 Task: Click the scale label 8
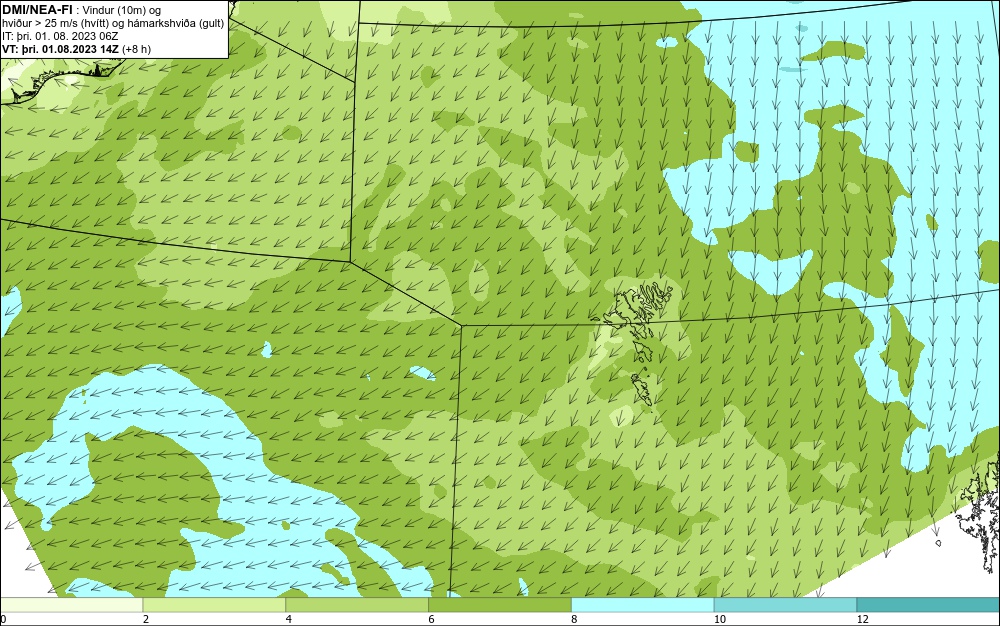tap(575, 619)
